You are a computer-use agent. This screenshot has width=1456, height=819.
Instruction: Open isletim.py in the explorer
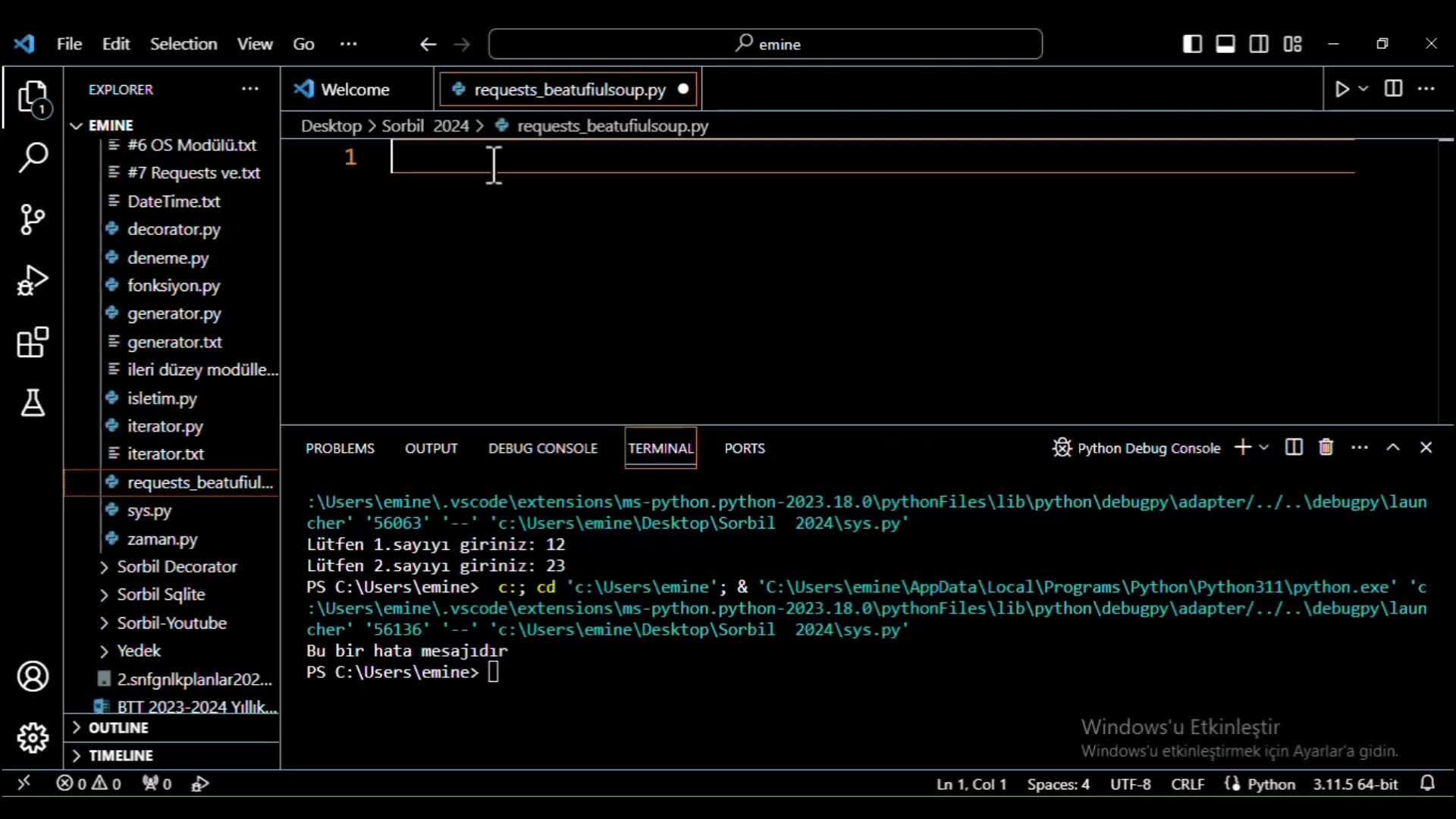(162, 398)
